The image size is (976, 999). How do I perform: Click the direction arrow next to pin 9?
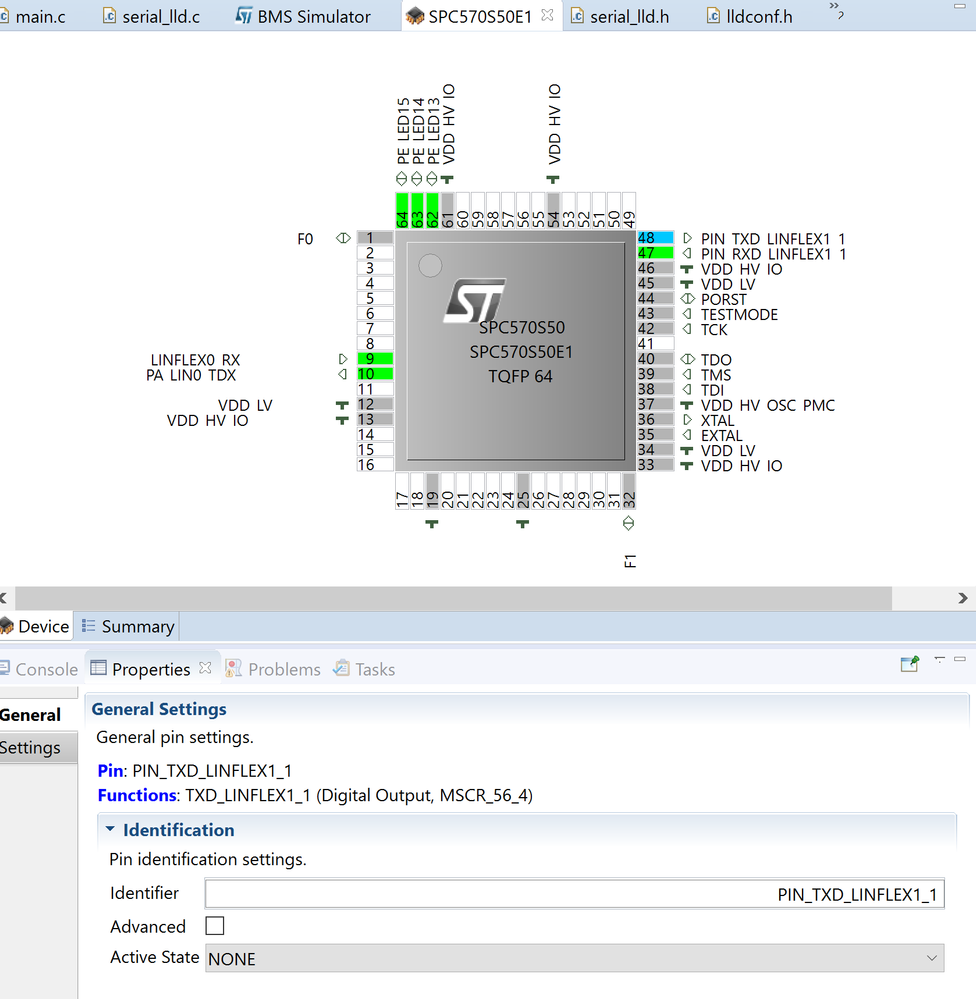pos(343,359)
